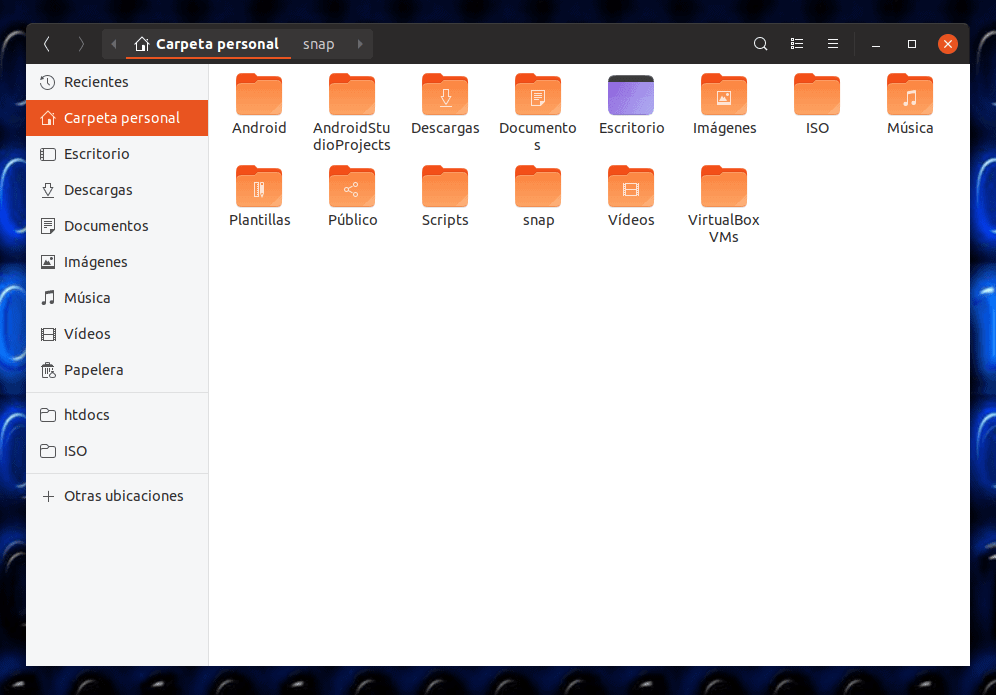Open the Música folder icon in grid
Viewport: 996px width, 695px height.
pyautogui.click(x=910, y=95)
